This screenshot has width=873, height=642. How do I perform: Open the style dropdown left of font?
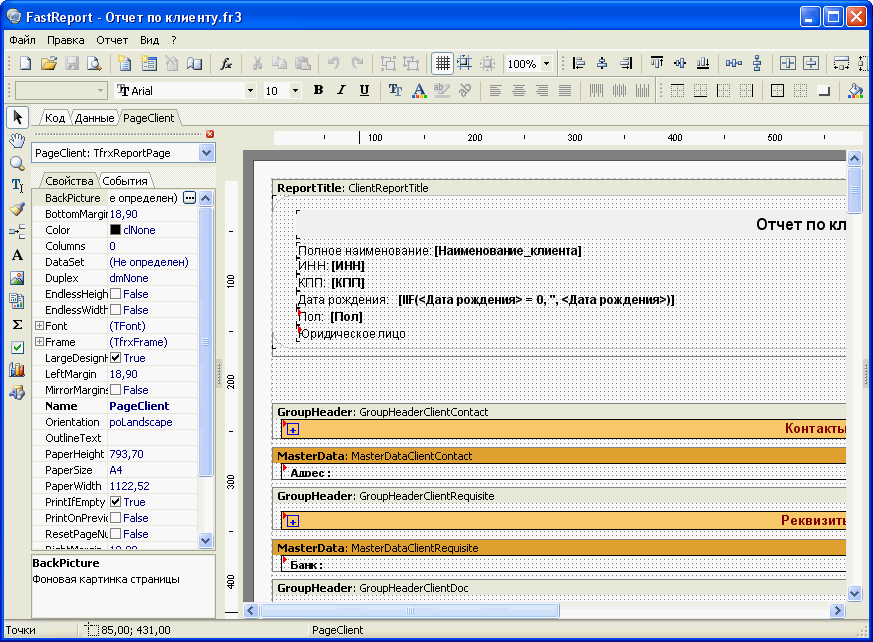100,90
